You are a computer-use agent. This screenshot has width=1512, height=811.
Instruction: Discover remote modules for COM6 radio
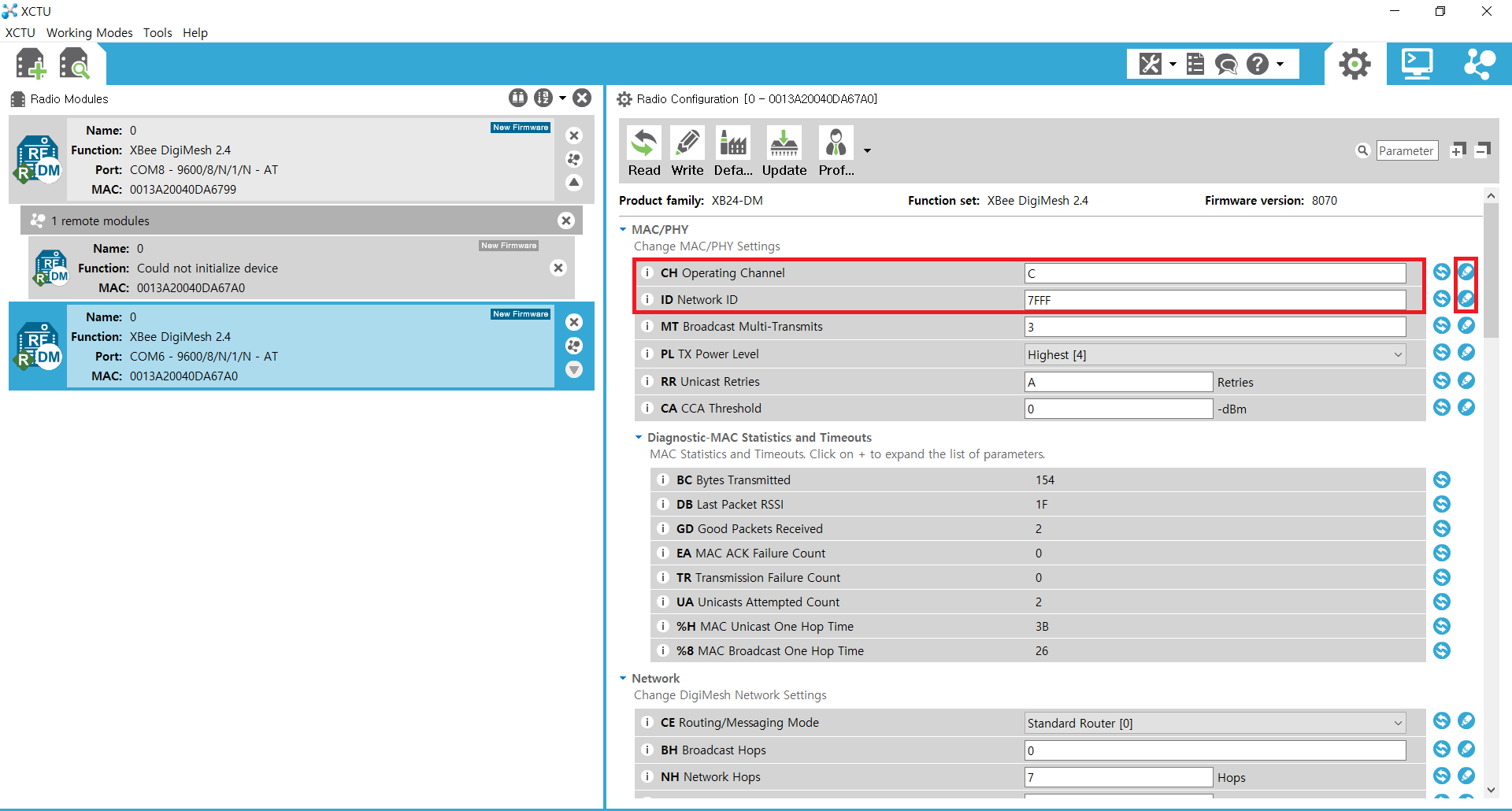point(574,346)
